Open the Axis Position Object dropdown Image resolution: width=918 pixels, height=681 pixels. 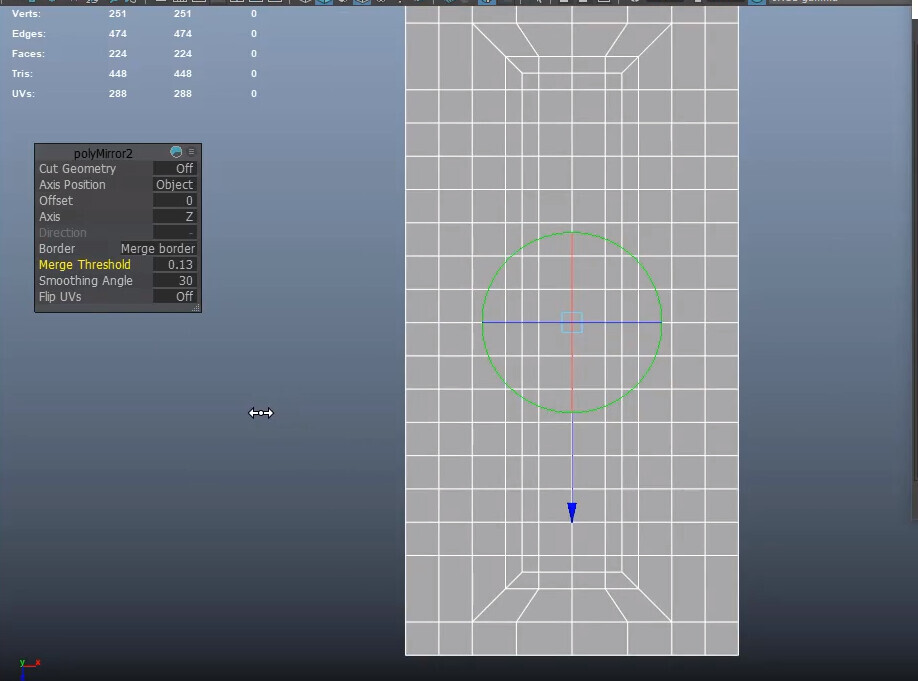(174, 184)
